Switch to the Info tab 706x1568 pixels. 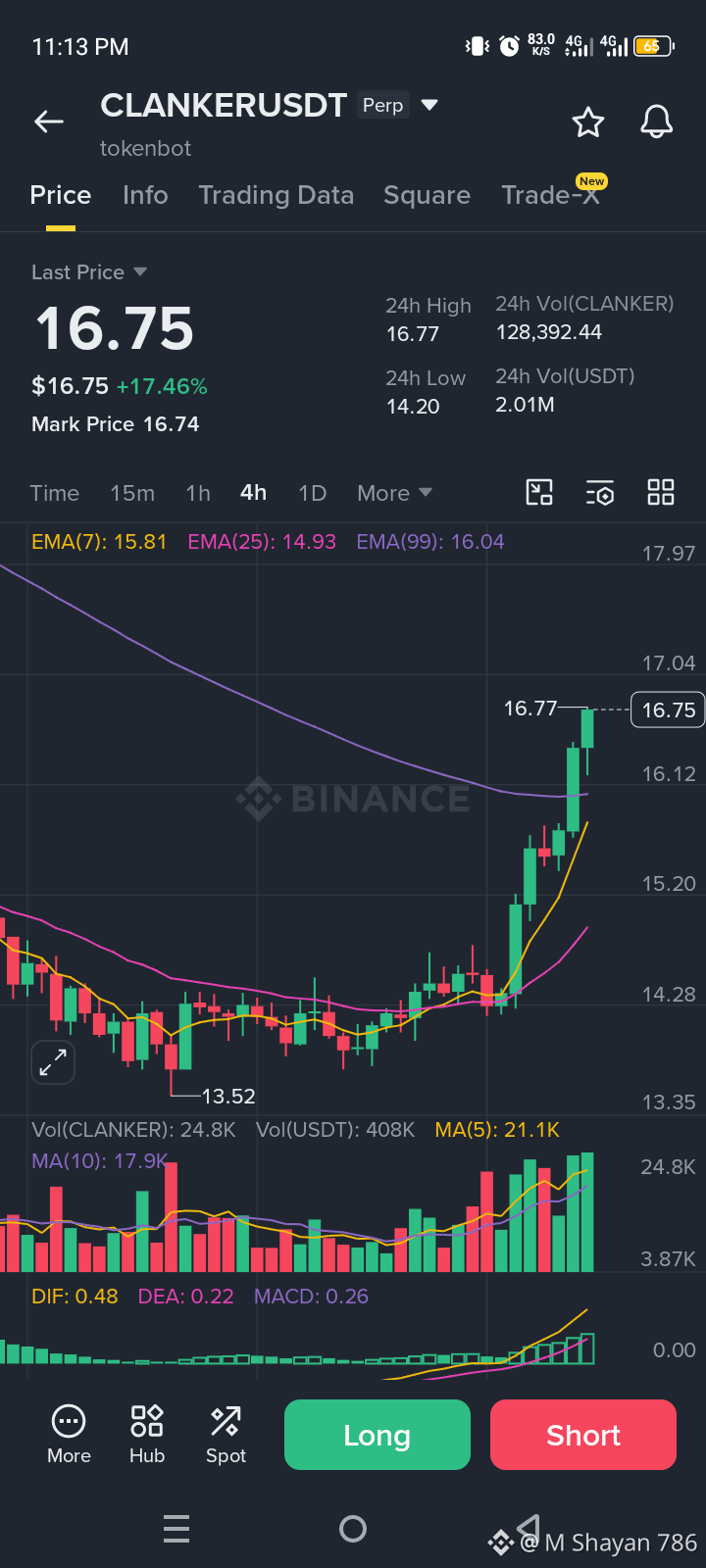[145, 195]
